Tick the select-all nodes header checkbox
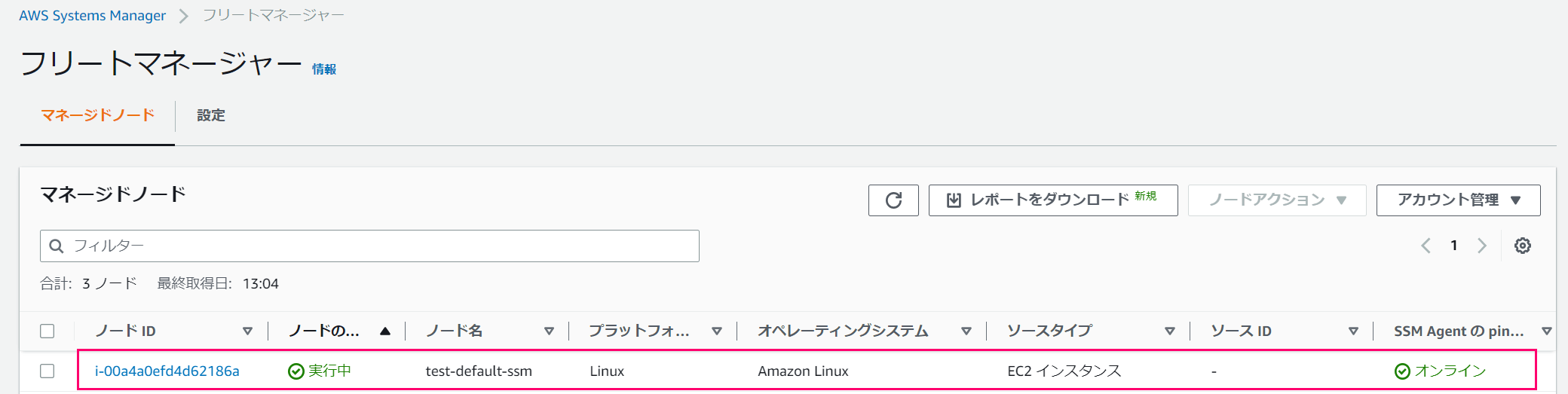 [47, 331]
